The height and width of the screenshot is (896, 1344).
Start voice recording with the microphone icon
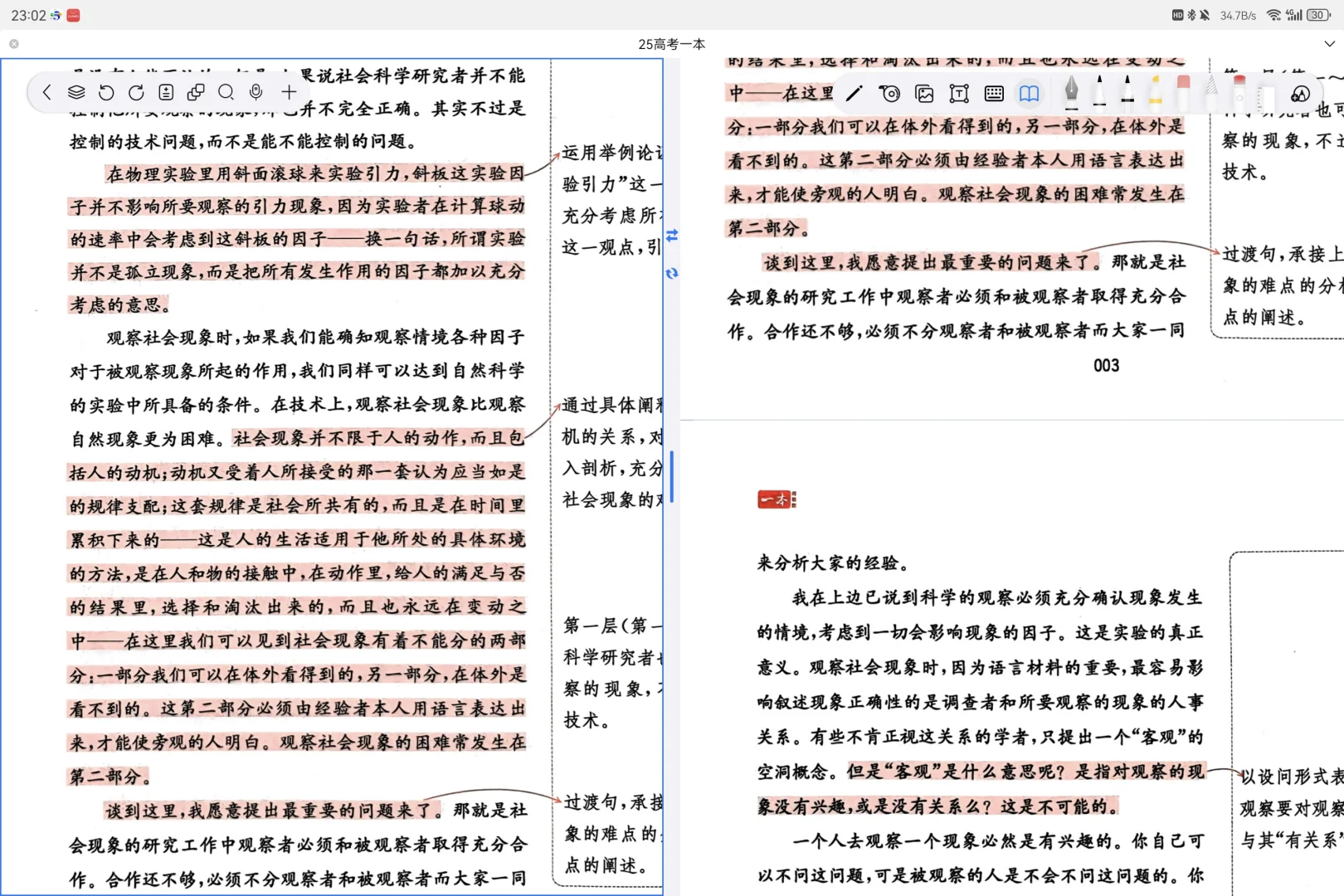click(256, 92)
